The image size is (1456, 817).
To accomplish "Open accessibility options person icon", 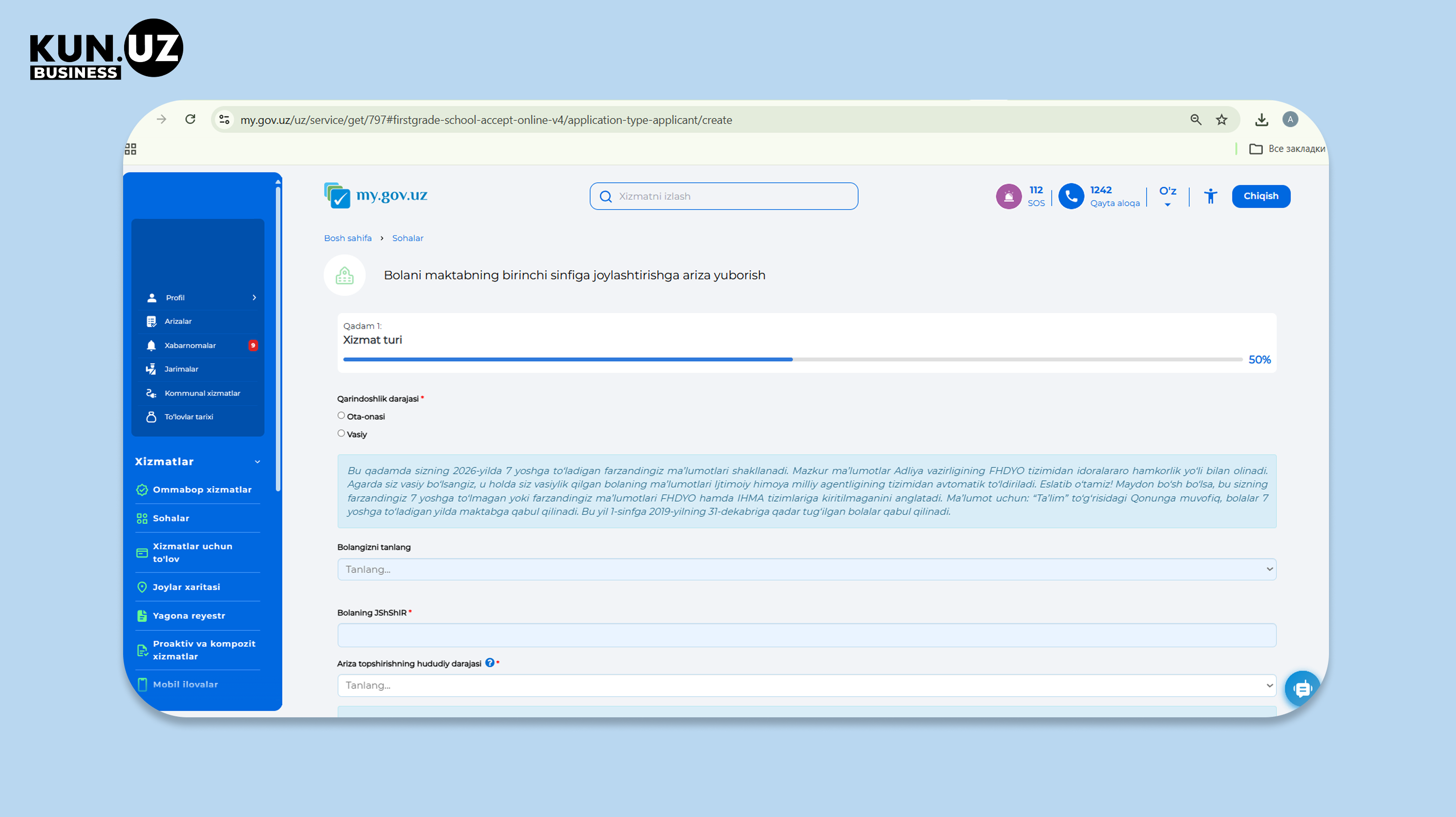I will 1210,196.
